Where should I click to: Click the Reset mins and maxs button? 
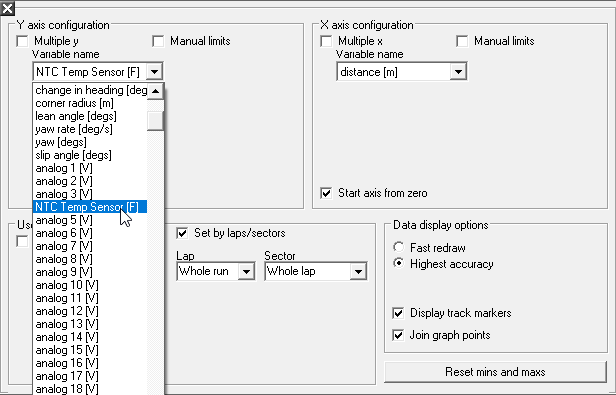[x=495, y=372]
